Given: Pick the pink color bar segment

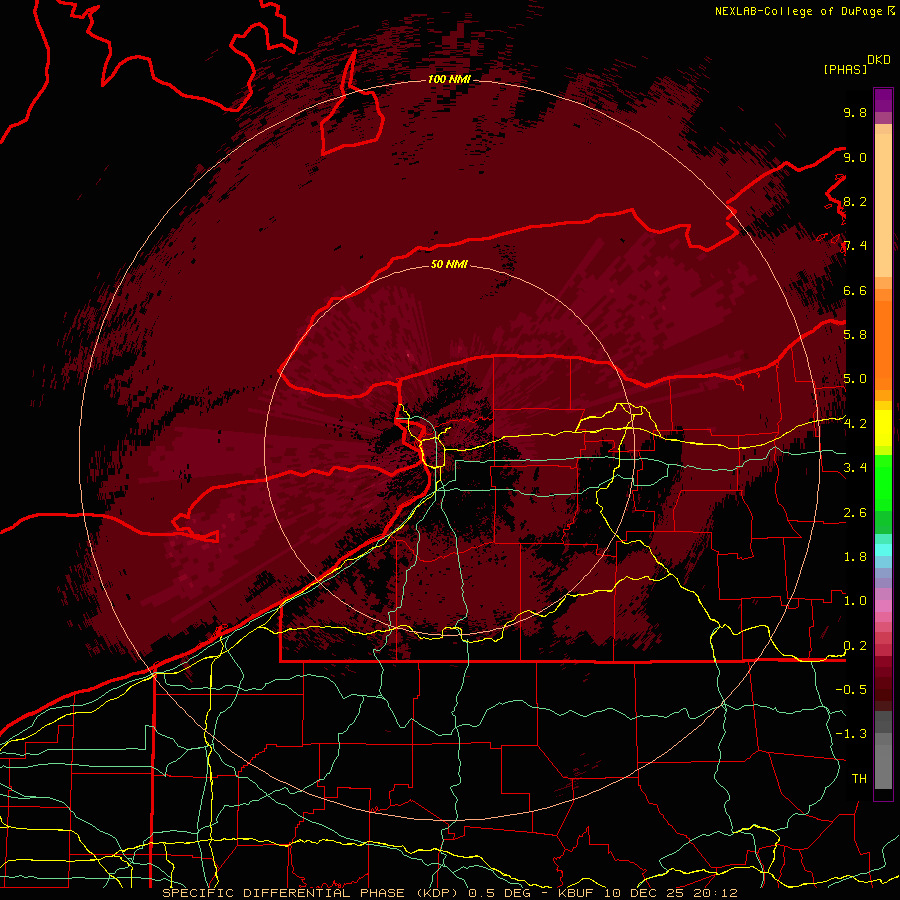Looking at the screenshot, I should 883,606.
